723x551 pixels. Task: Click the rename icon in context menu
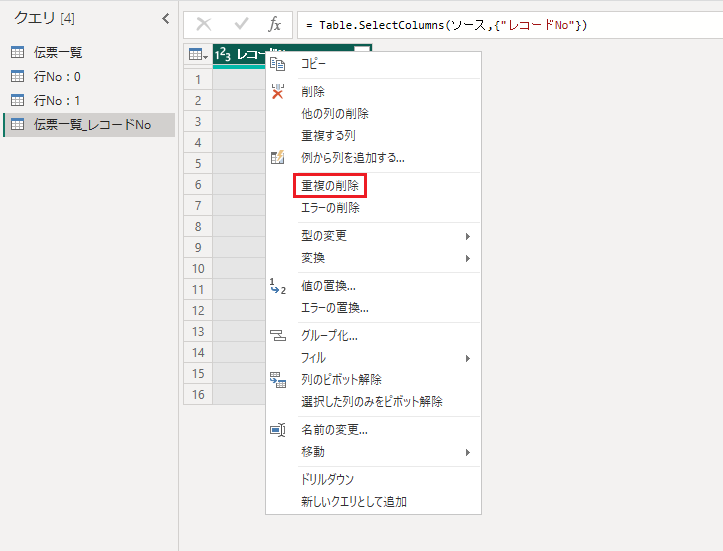pos(278,430)
